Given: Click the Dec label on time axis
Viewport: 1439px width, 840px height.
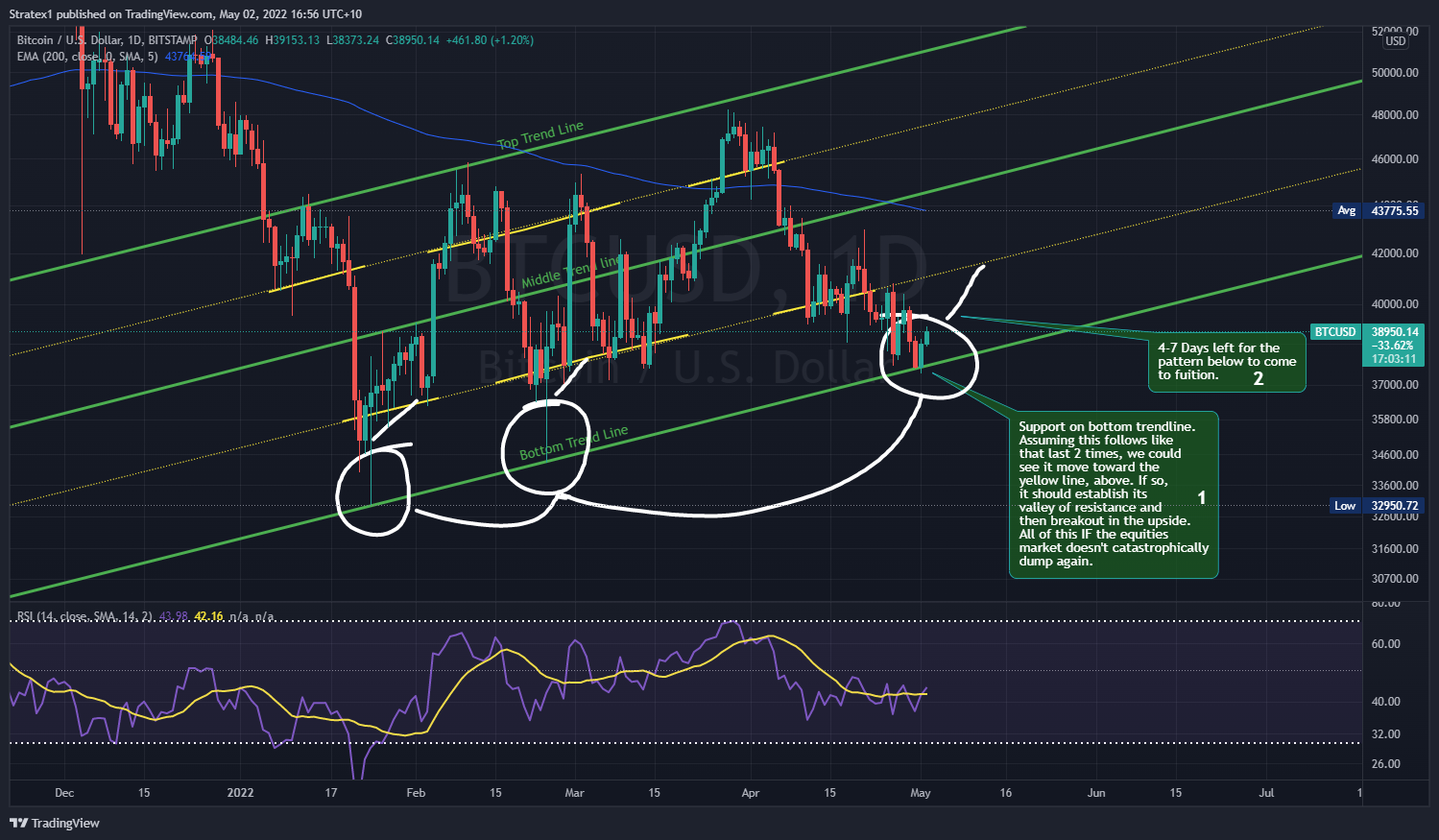Looking at the screenshot, I should [64, 793].
